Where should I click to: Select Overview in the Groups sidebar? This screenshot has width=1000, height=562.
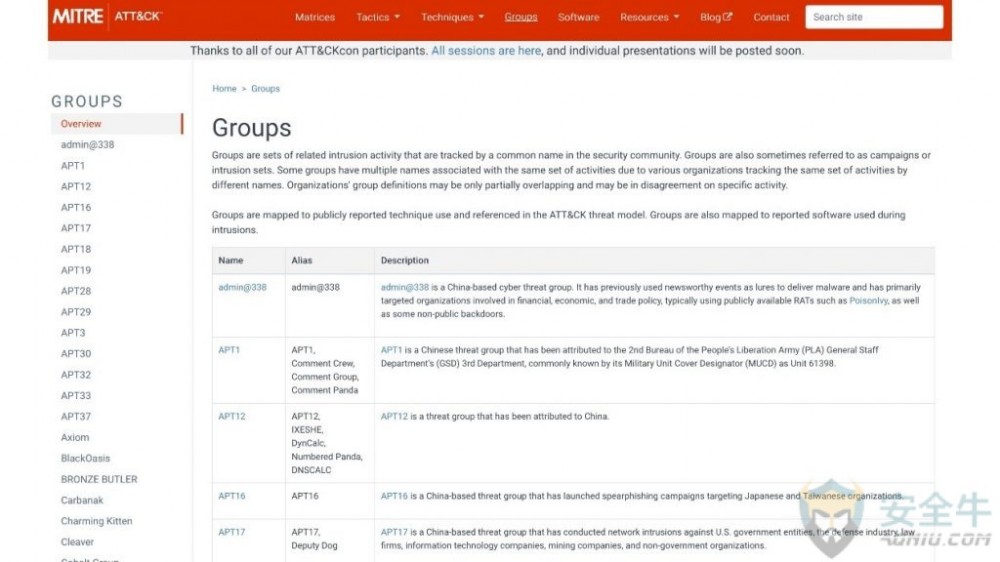pos(117,124)
